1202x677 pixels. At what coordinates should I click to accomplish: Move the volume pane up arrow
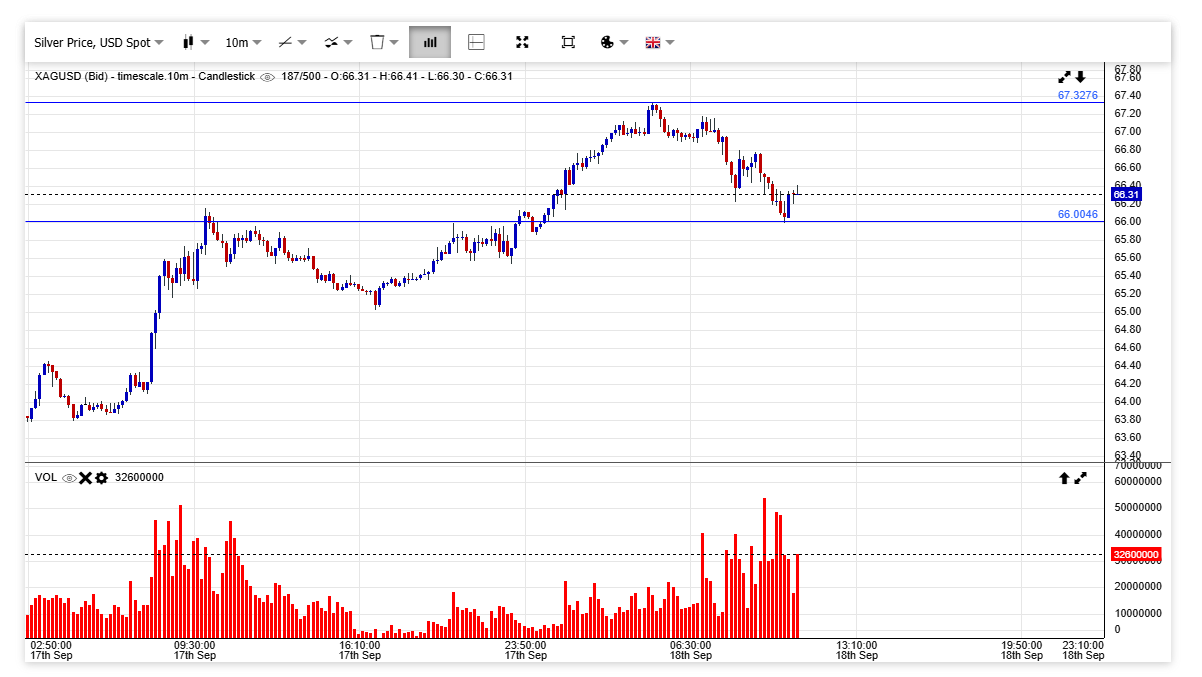tap(1064, 478)
